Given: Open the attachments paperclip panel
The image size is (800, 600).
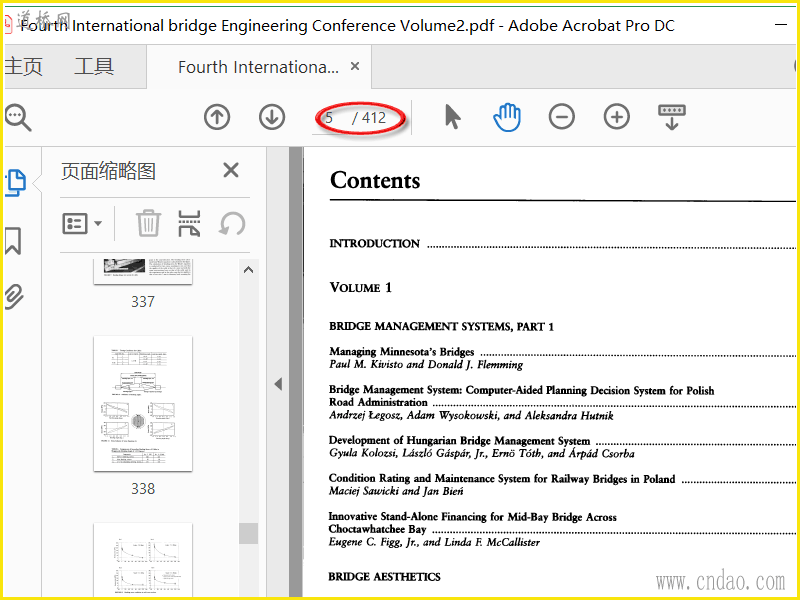Looking at the screenshot, I should coord(14,297).
